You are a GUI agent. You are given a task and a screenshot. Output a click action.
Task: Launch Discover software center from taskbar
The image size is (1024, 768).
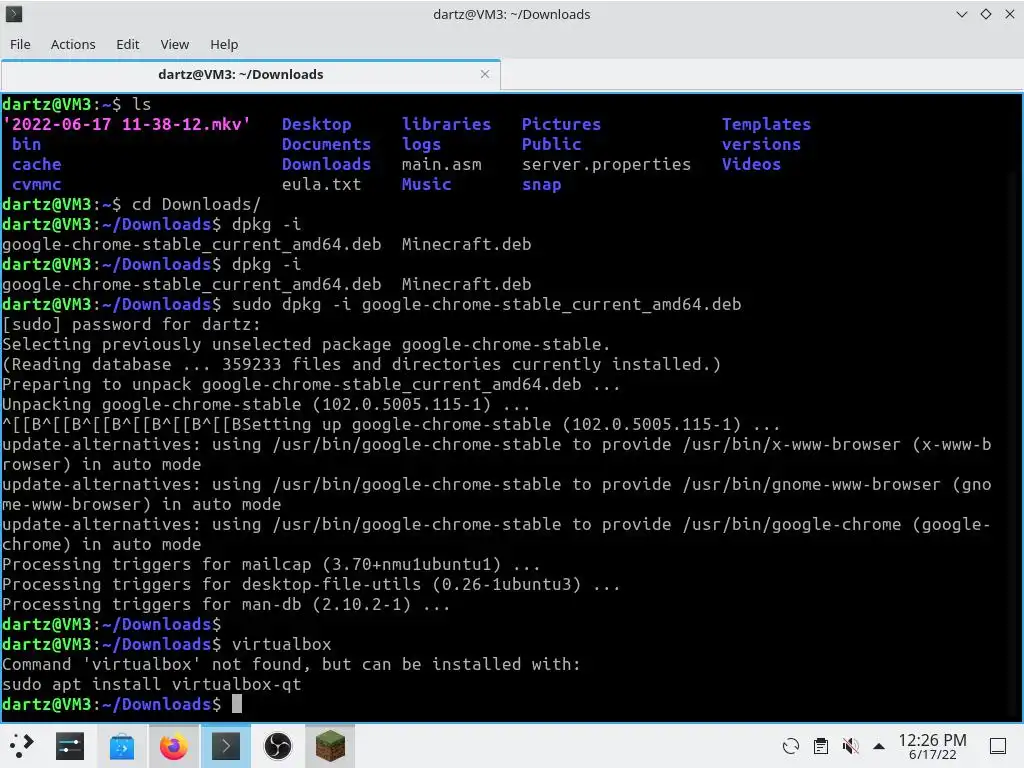[121, 746]
